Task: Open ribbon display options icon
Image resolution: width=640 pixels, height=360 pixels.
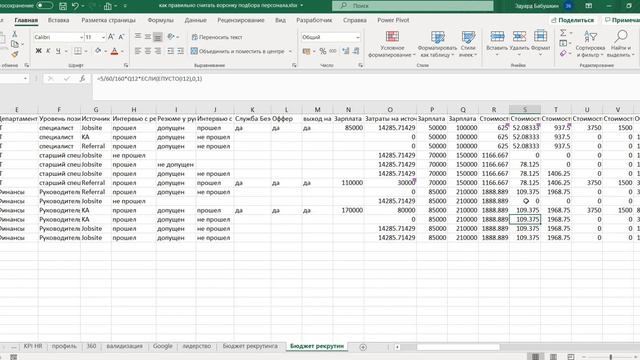Action: [589, 6]
